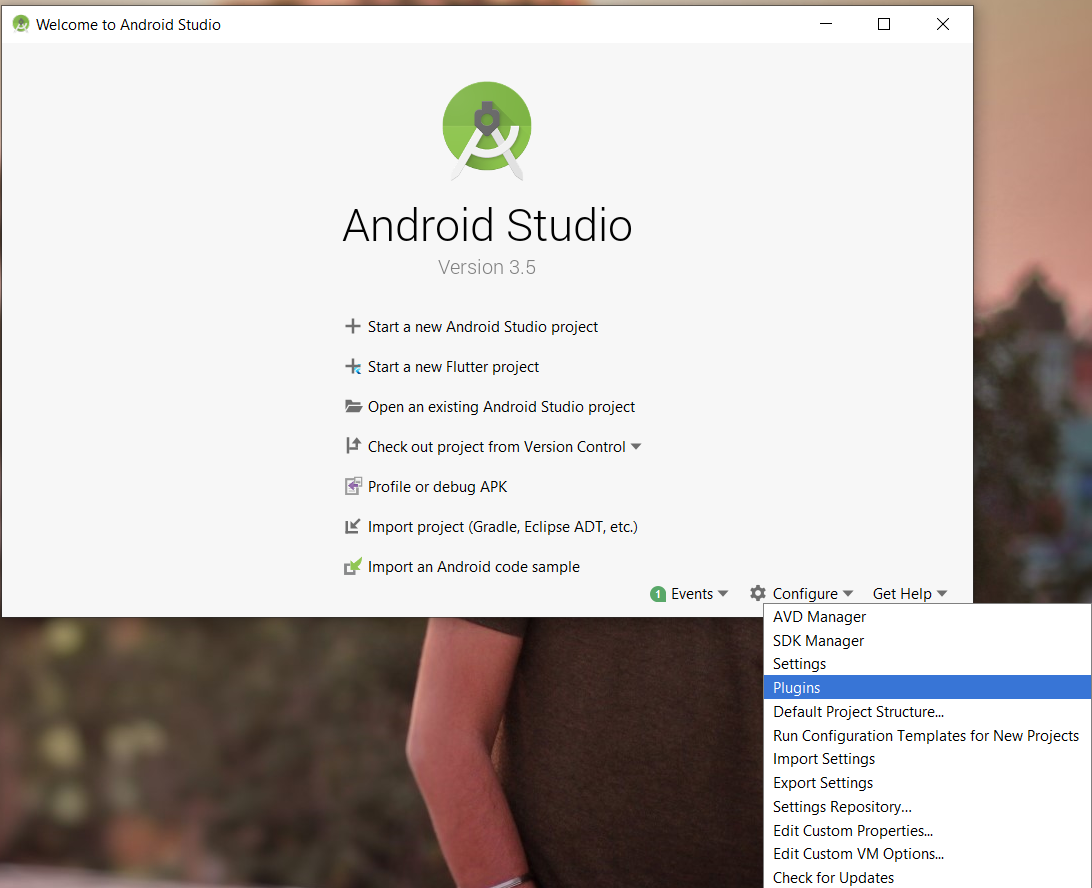Click the Android Studio logo image
This screenshot has height=888, width=1092.
pyautogui.click(x=487, y=130)
